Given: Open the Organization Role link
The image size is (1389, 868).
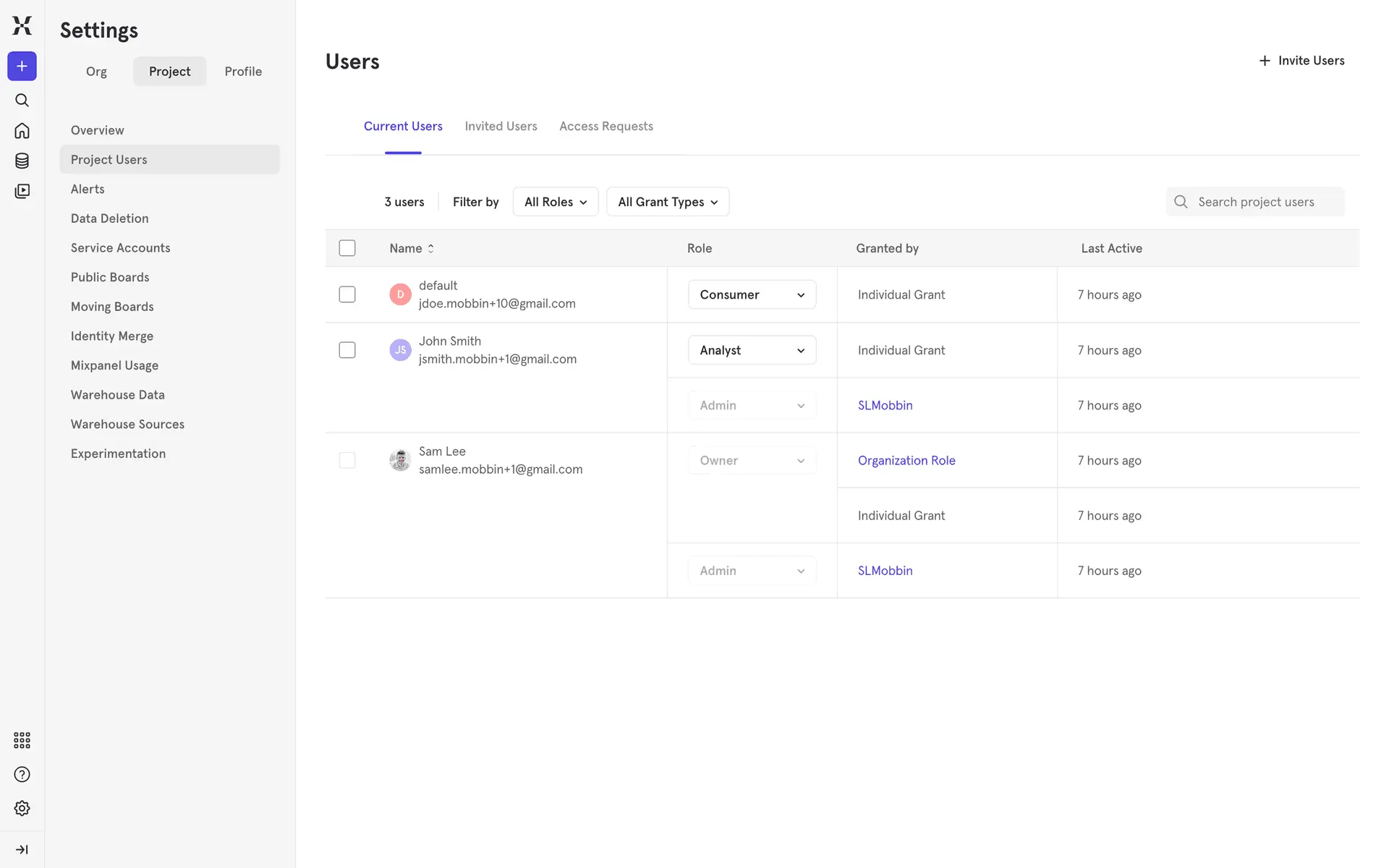Looking at the screenshot, I should pyautogui.click(x=906, y=461).
